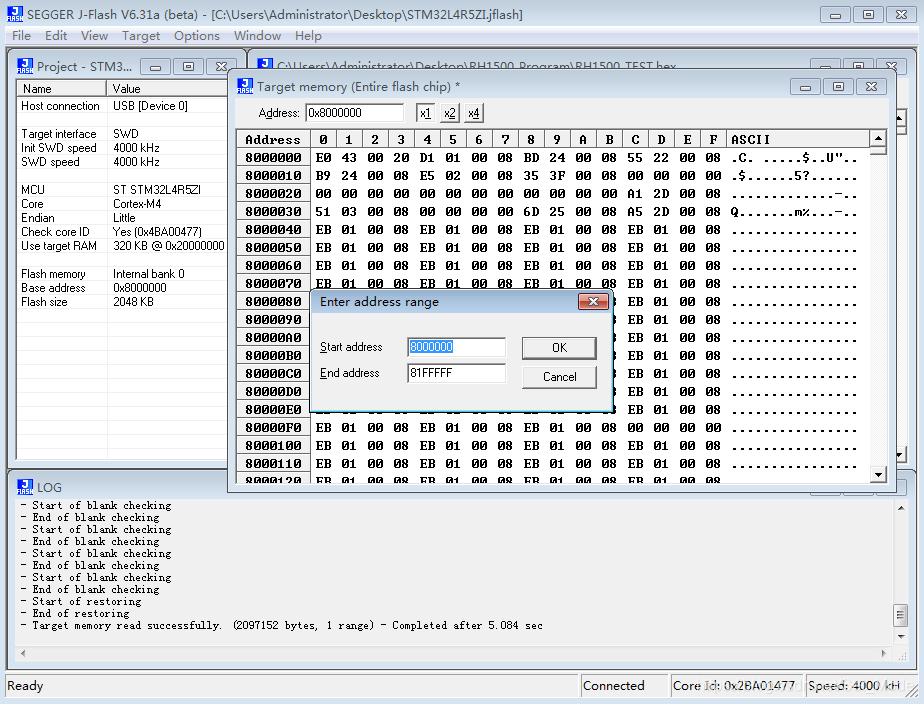Click scroll down arrow in Target memory
The image size is (924, 704).
pyautogui.click(x=878, y=474)
